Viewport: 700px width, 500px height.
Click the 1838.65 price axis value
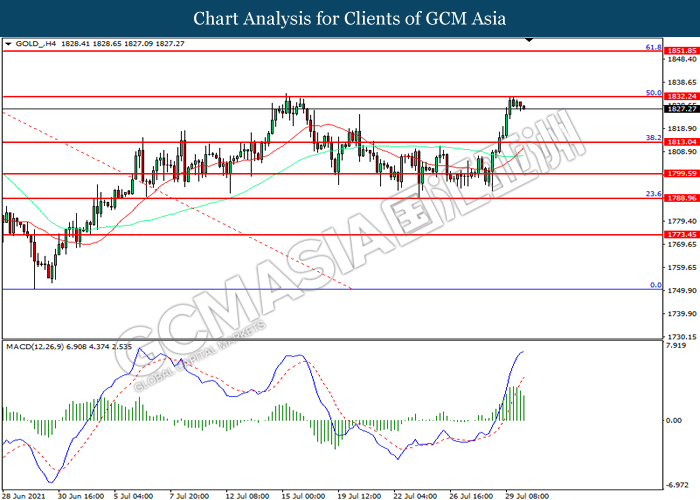click(682, 83)
